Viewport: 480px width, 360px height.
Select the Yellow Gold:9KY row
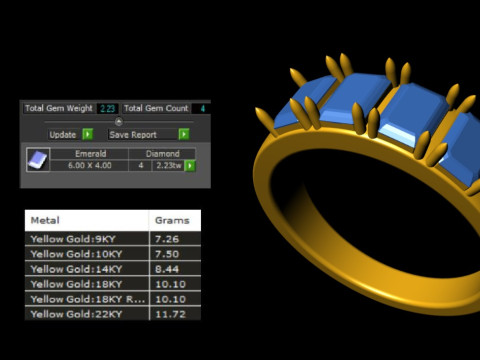pyautogui.click(x=113, y=239)
